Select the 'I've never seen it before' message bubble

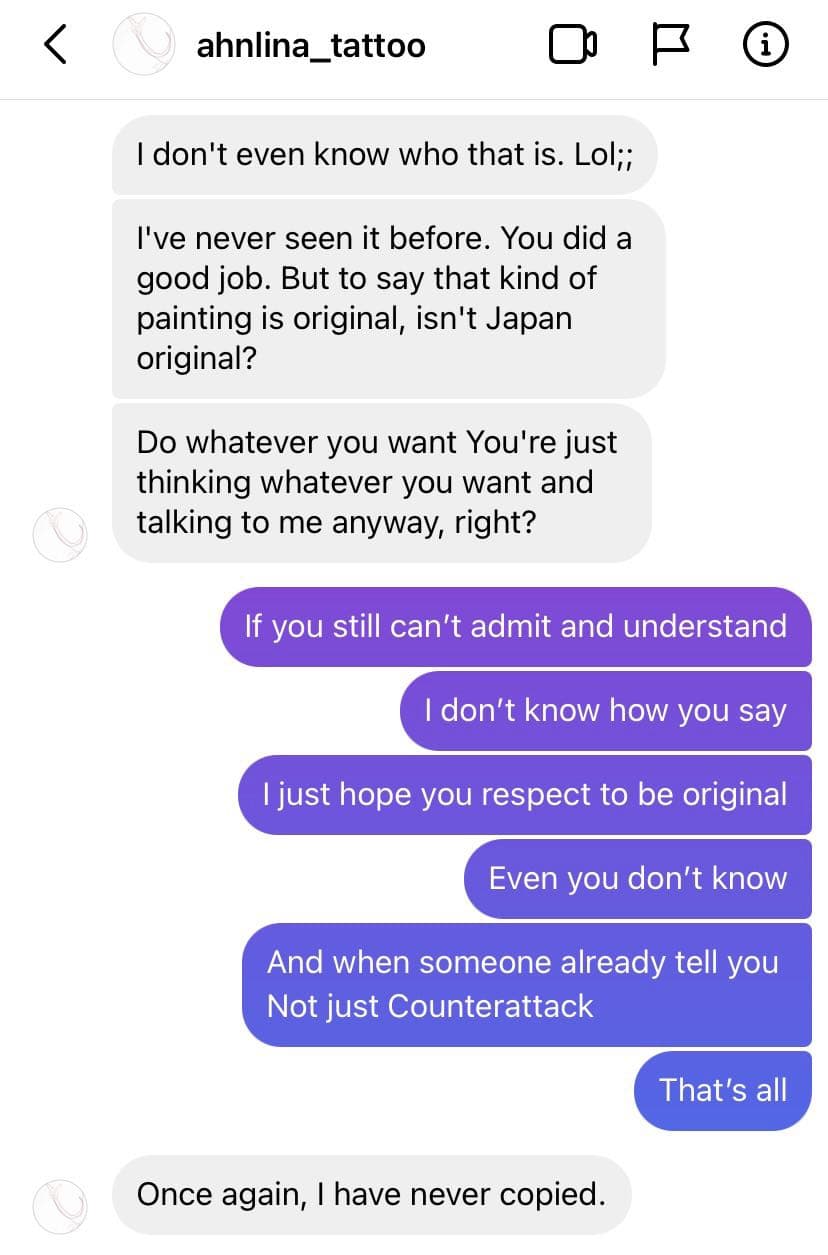click(x=388, y=299)
